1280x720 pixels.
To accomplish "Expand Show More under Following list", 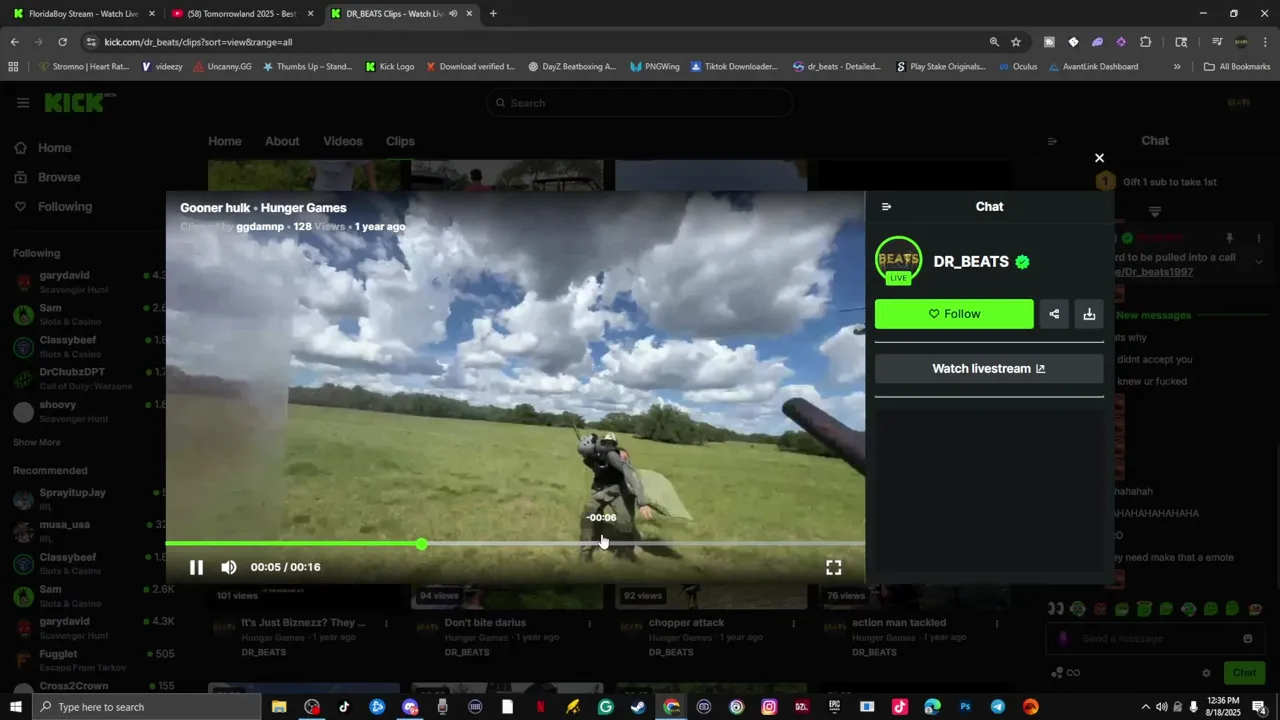I will (x=37, y=442).
